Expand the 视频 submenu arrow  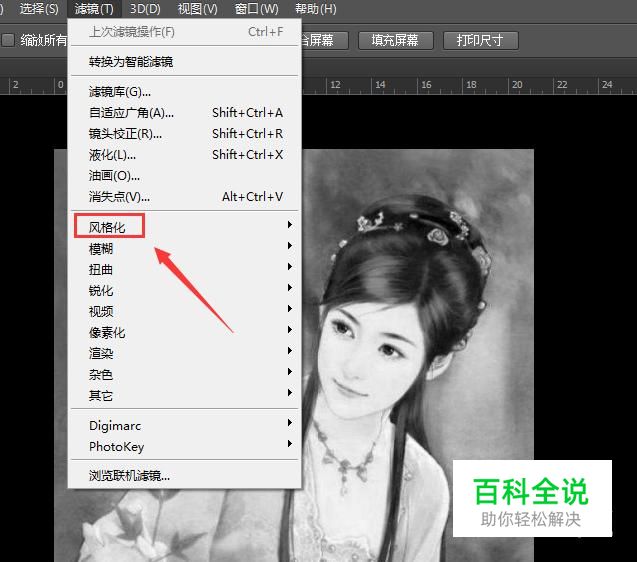(290, 309)
